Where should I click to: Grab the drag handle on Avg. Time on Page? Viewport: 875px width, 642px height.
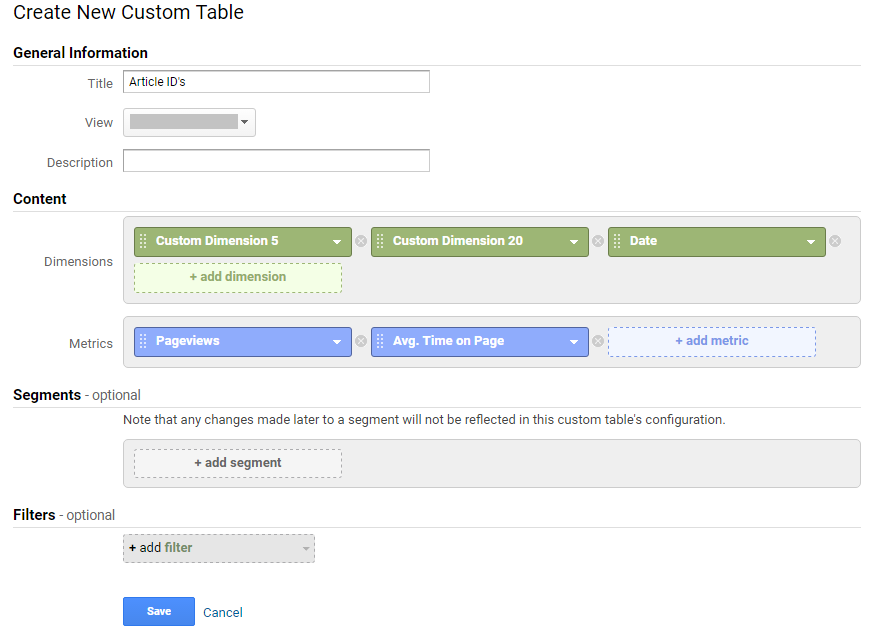click(380, 341)
